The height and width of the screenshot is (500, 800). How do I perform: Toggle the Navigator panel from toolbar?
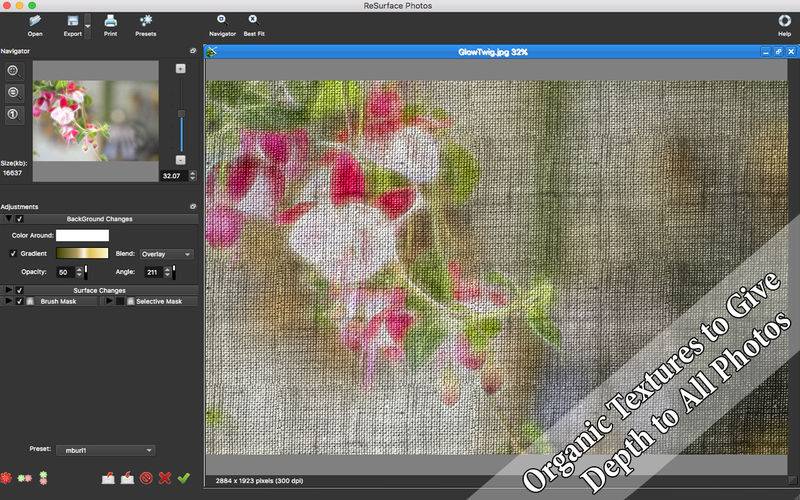tap(222, 20)
